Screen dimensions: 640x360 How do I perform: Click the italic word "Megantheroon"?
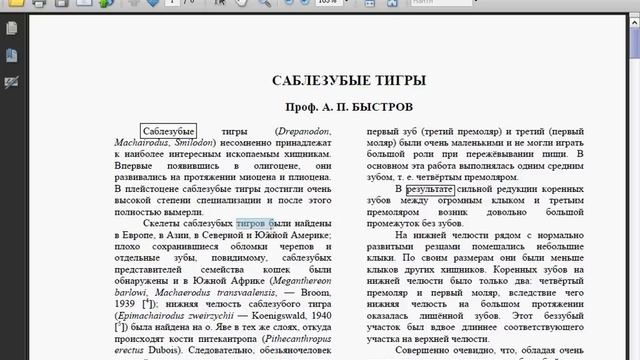[x=302, y=281]
